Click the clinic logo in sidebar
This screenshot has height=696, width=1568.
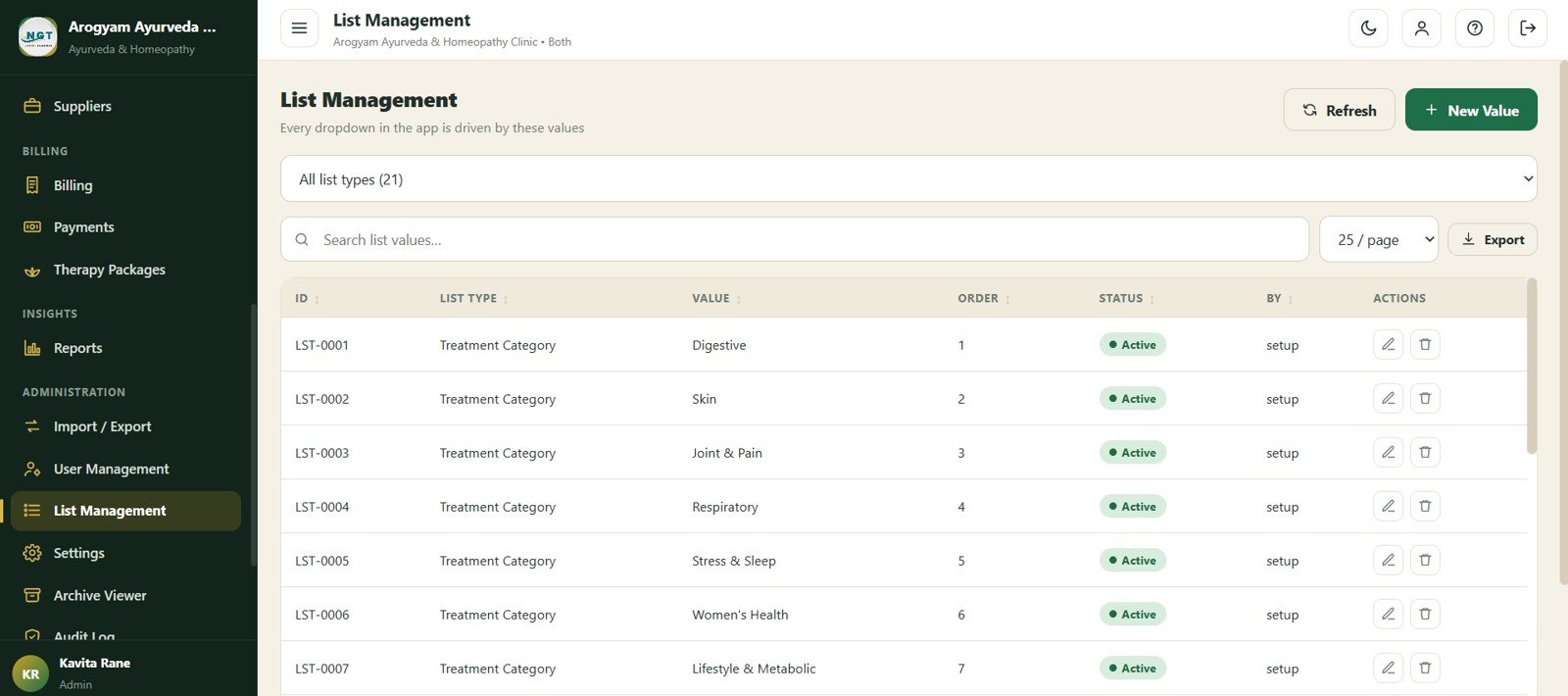pos(38,36)
